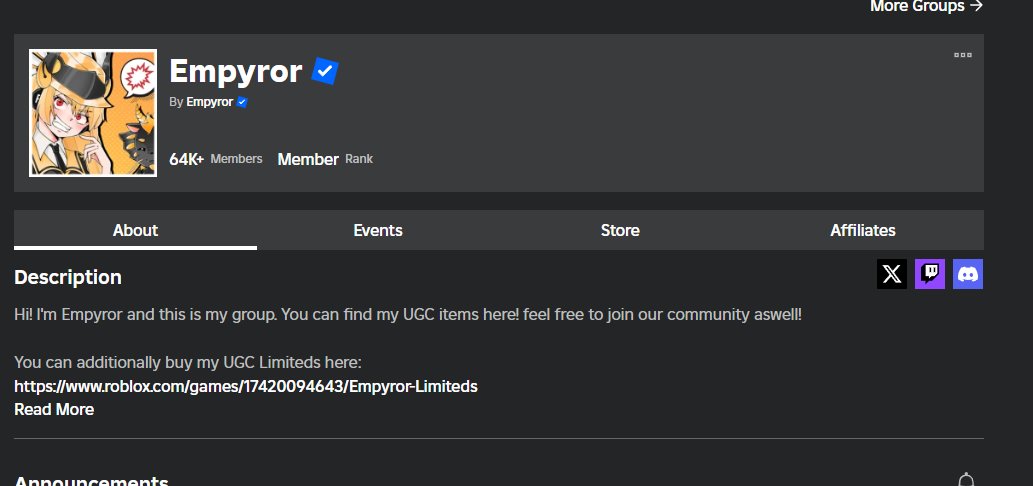Expand description with Read More
This screenshot has width=1033, height=486.
point(54,410)
